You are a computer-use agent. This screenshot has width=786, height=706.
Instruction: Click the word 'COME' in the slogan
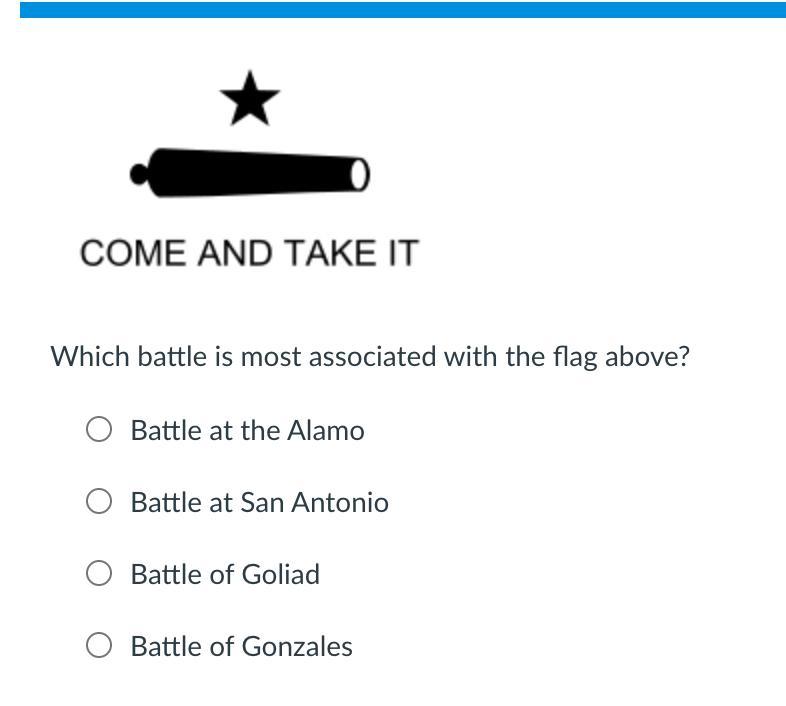pyautogui.click(x=132, y=253)
